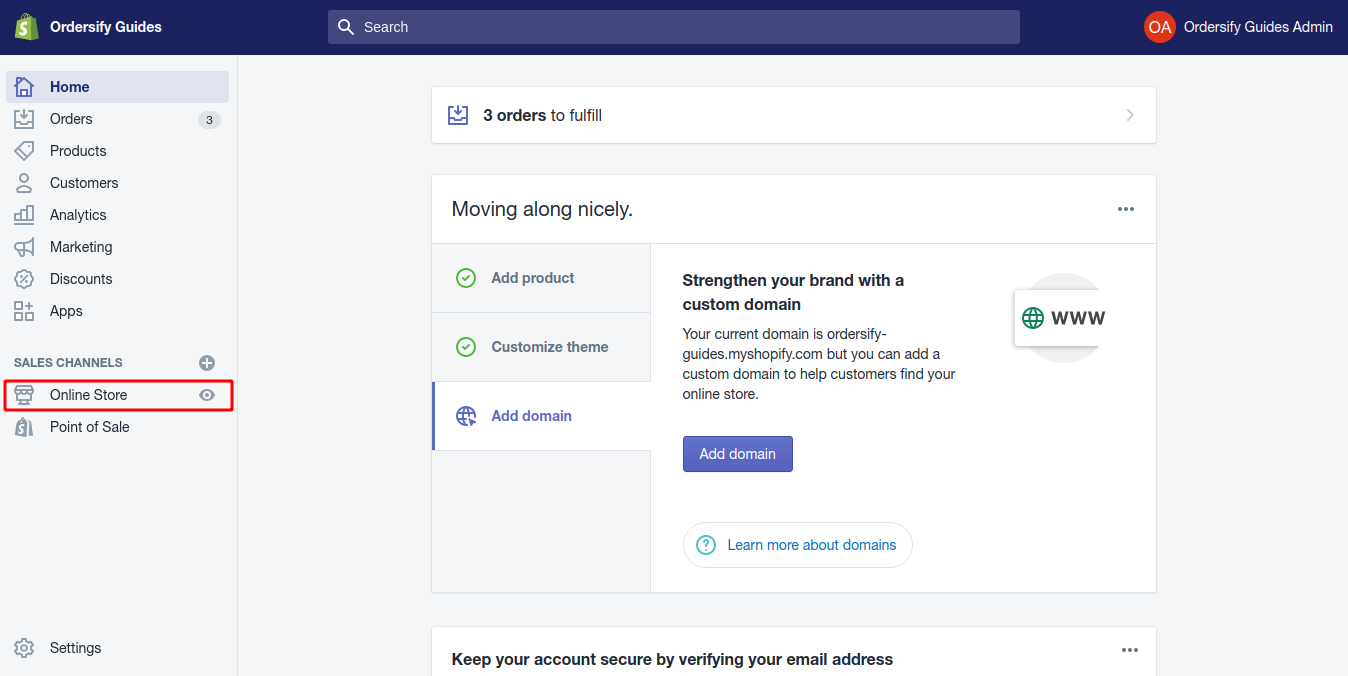Click the Settings gear icon
This screenshot has height=676, width=1348.
(x=24, y=648)
